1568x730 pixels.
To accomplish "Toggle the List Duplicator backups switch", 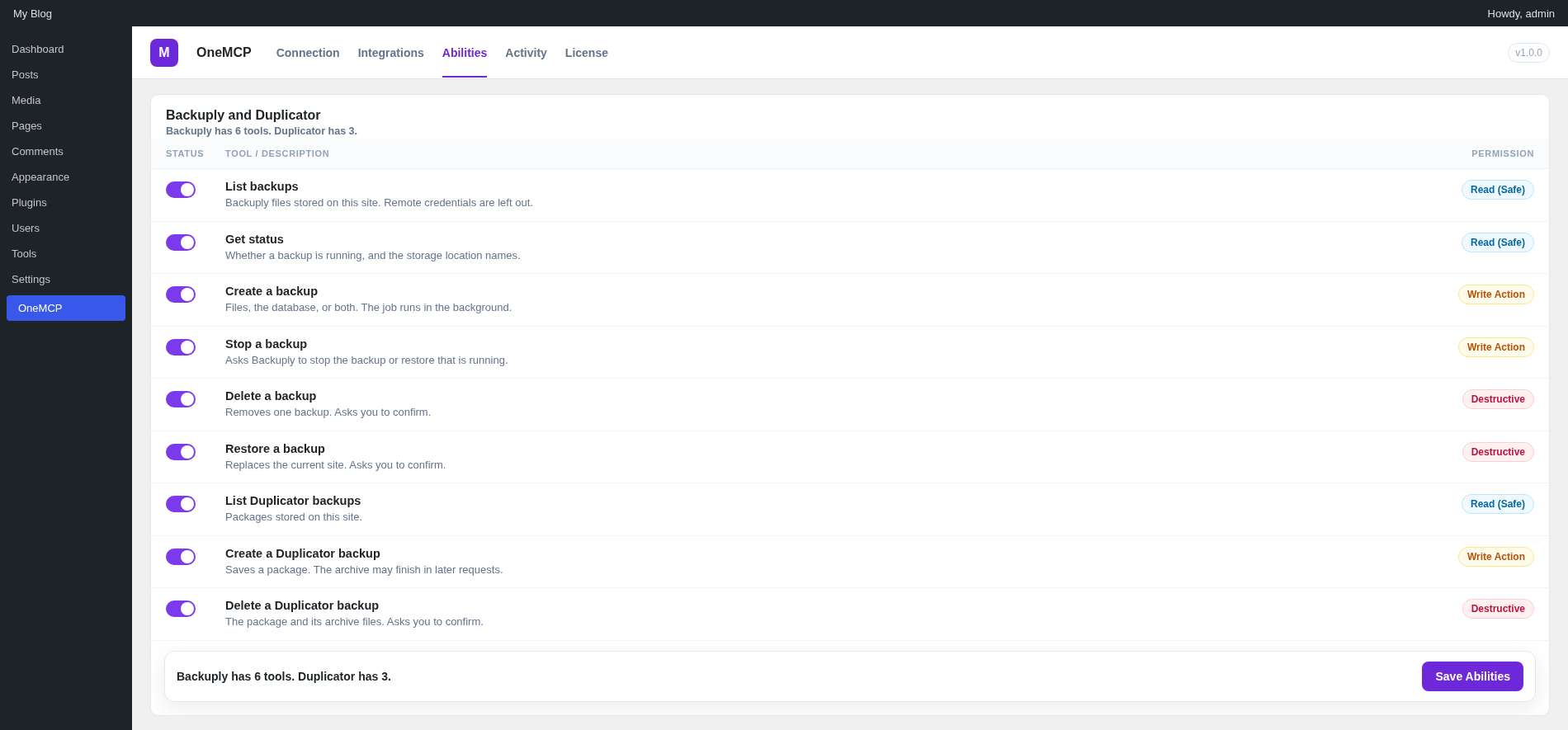I will tap(181, 504).
